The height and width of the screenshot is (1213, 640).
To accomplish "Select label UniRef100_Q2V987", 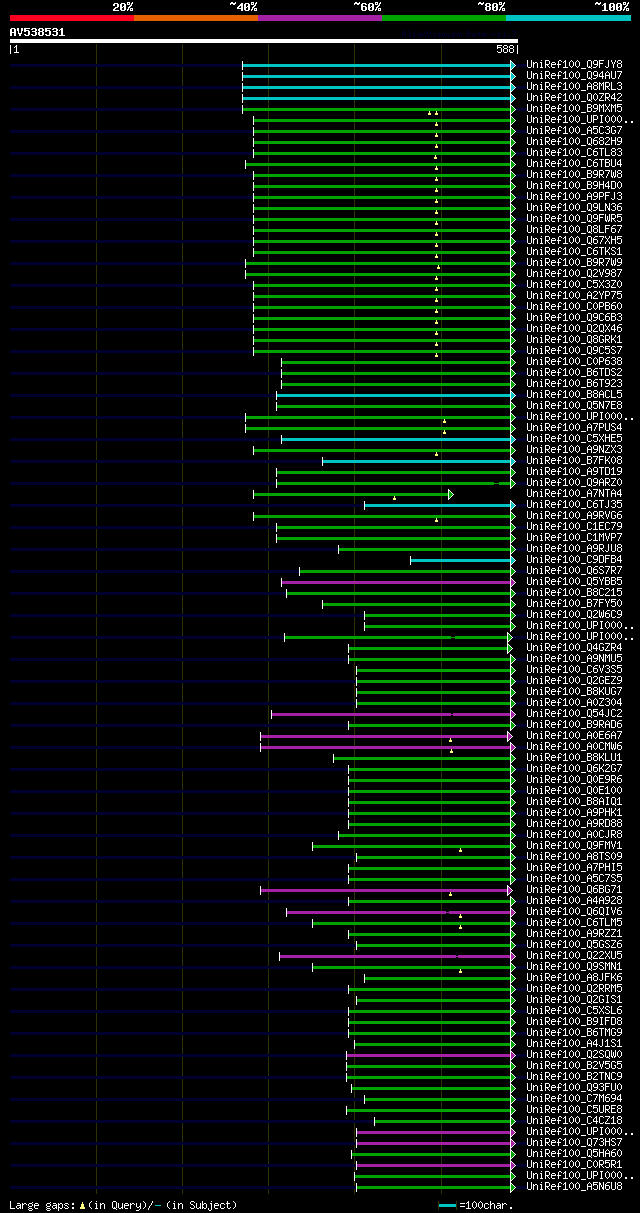I will coord(574,273).
